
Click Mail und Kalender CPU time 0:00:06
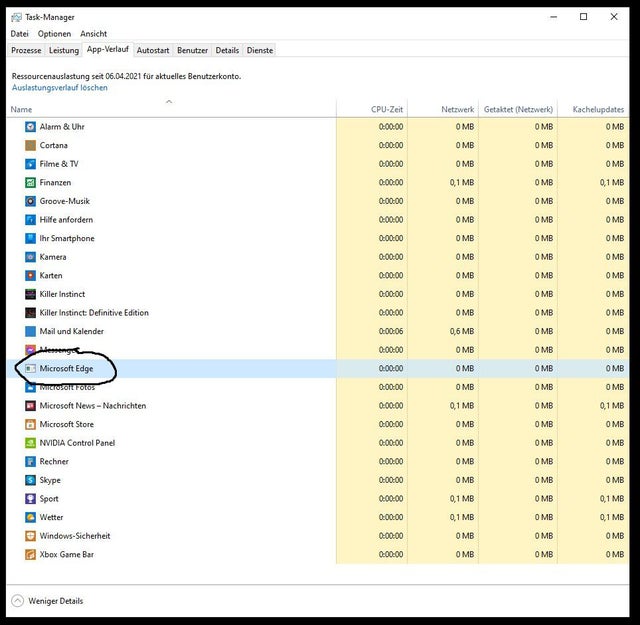(391, 331)
